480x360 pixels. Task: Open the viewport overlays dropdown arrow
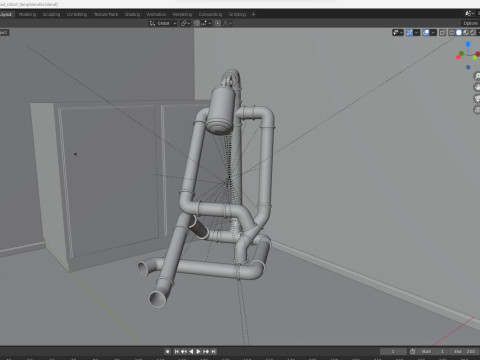433,32
